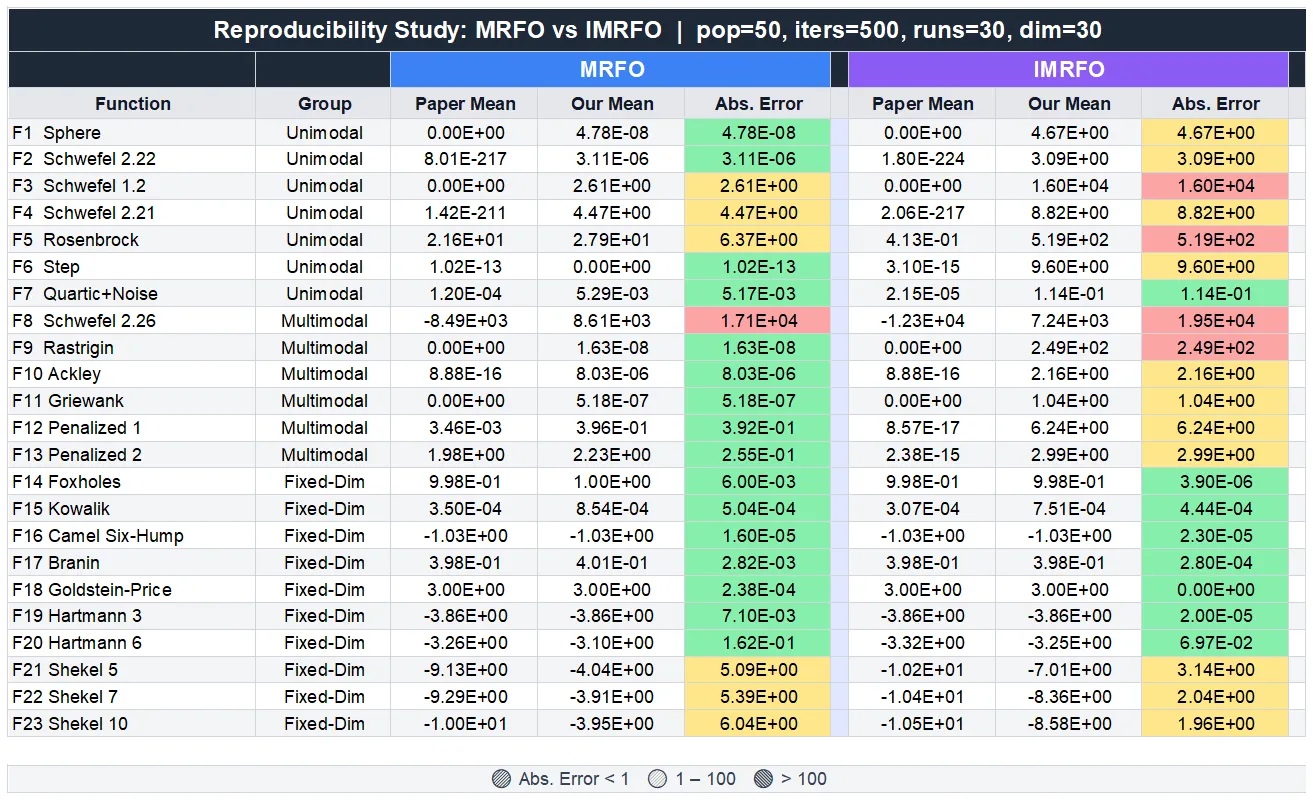The width and height of the screenshot is (1313, 802).
Task: Click the value -8.49E+03
Action: pyautogui.click(x=465, y=321)
